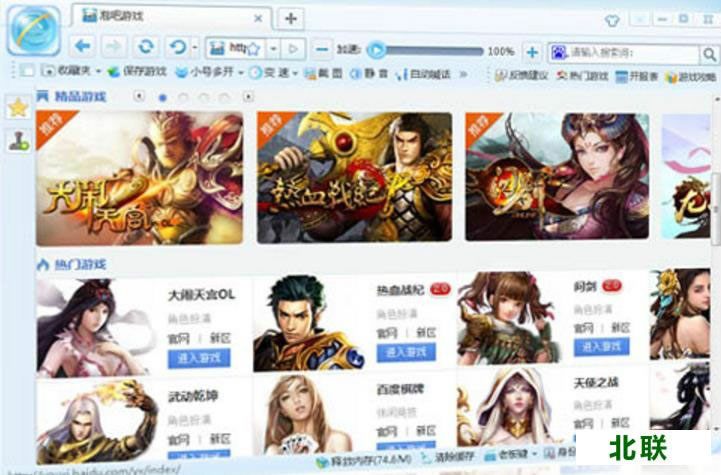Expand the address bar dropdown arrow
The height and width of the screenshot is (475, 721).
coord(272,48)
